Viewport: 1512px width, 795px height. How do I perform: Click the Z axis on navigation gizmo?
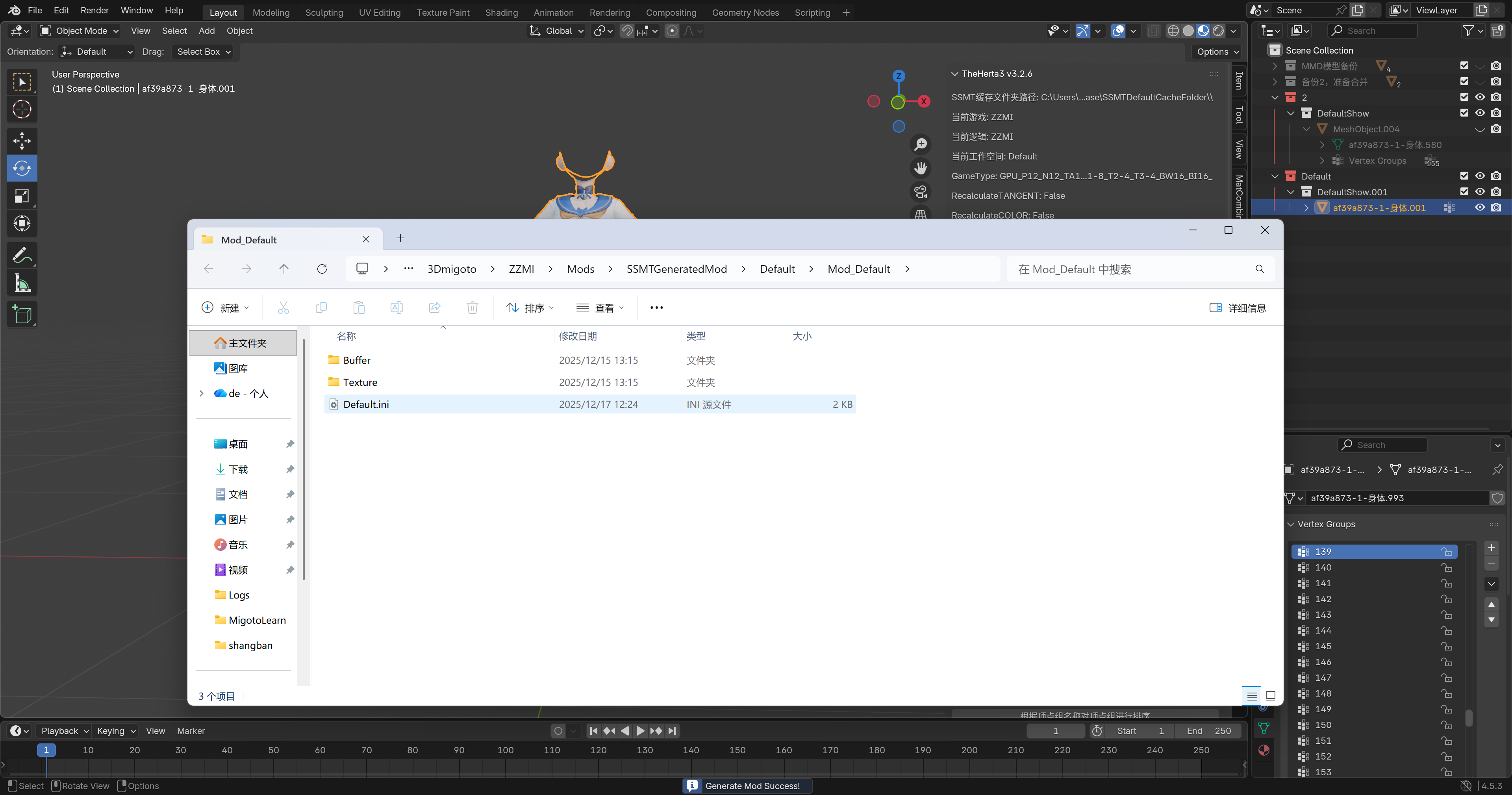click(898, 76)
